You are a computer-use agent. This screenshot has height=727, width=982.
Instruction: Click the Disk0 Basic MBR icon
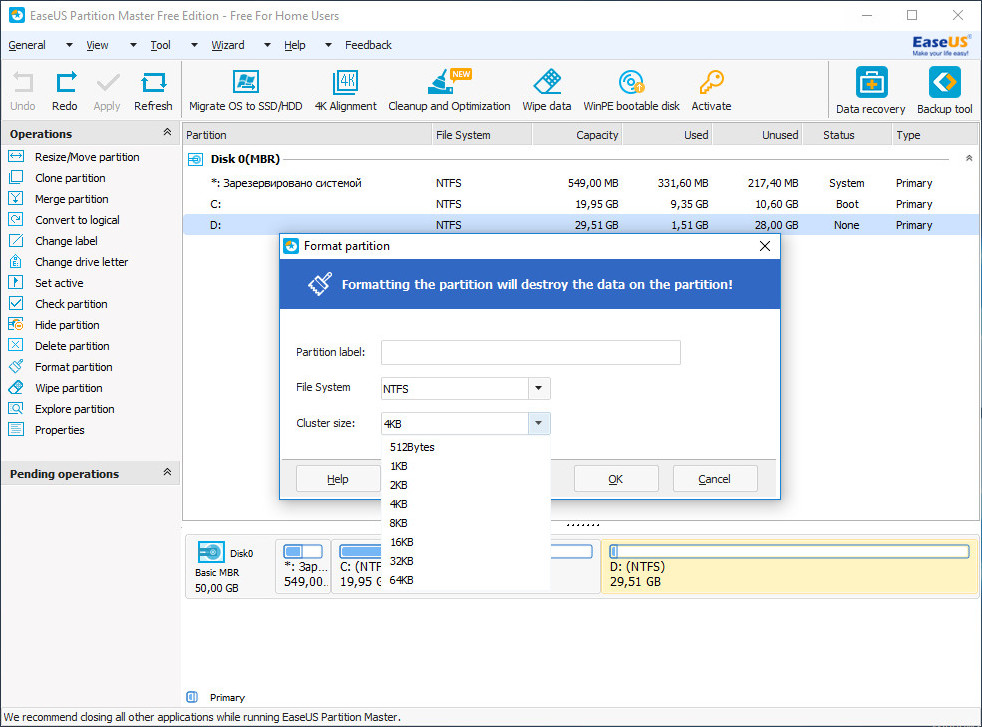(x=211, y=552)
